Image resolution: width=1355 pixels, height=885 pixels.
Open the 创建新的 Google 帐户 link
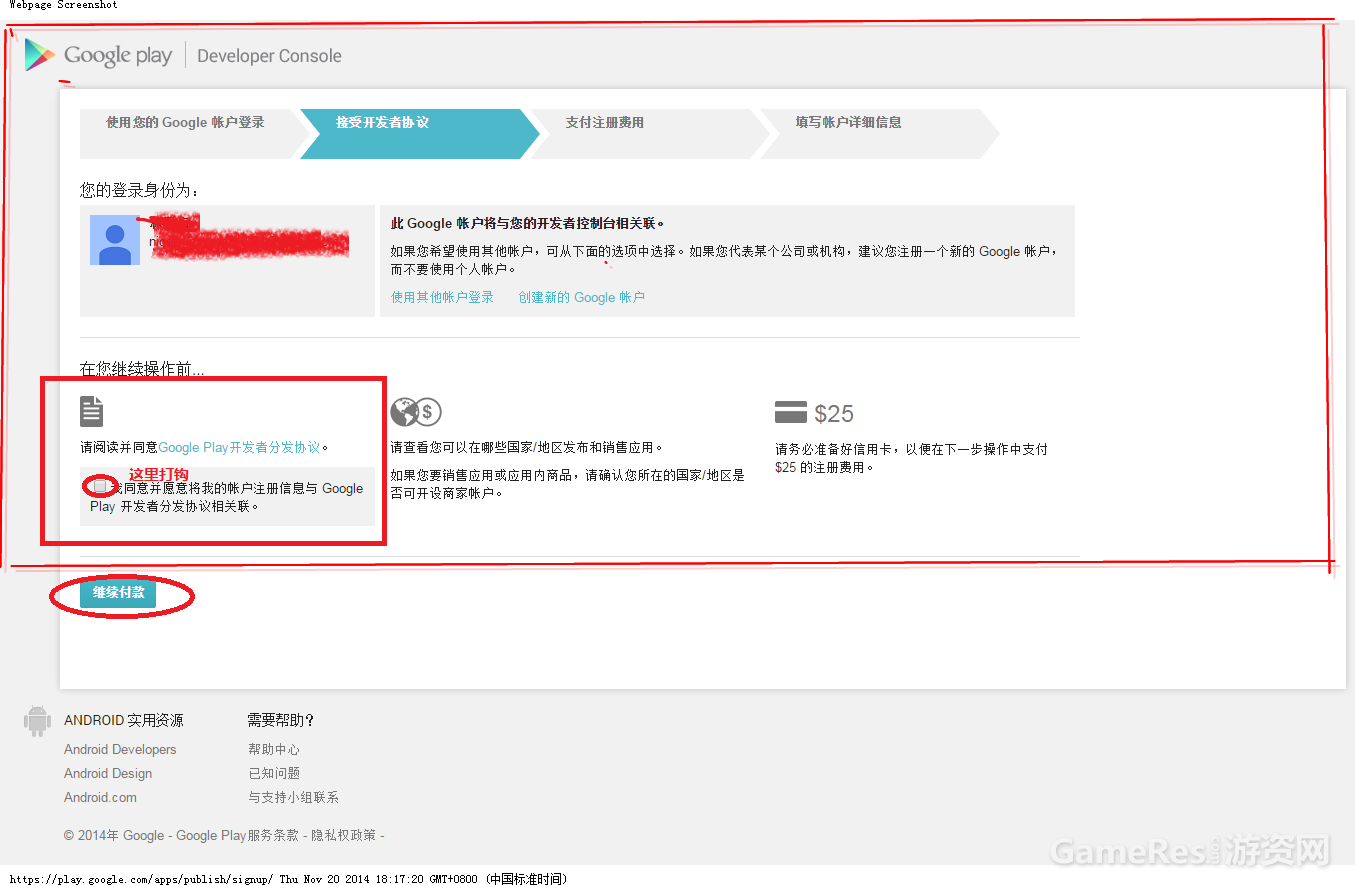(582, 297)
